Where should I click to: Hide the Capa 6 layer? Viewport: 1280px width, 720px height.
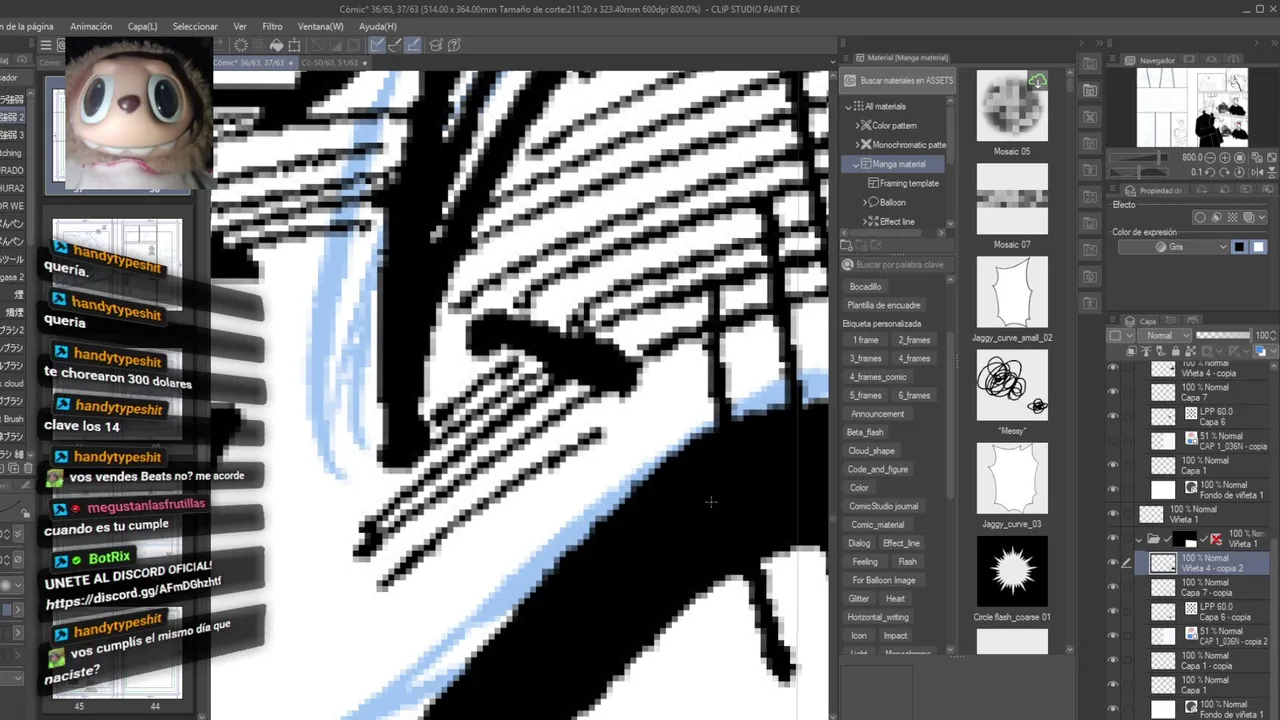click(x=1113, y=416)
